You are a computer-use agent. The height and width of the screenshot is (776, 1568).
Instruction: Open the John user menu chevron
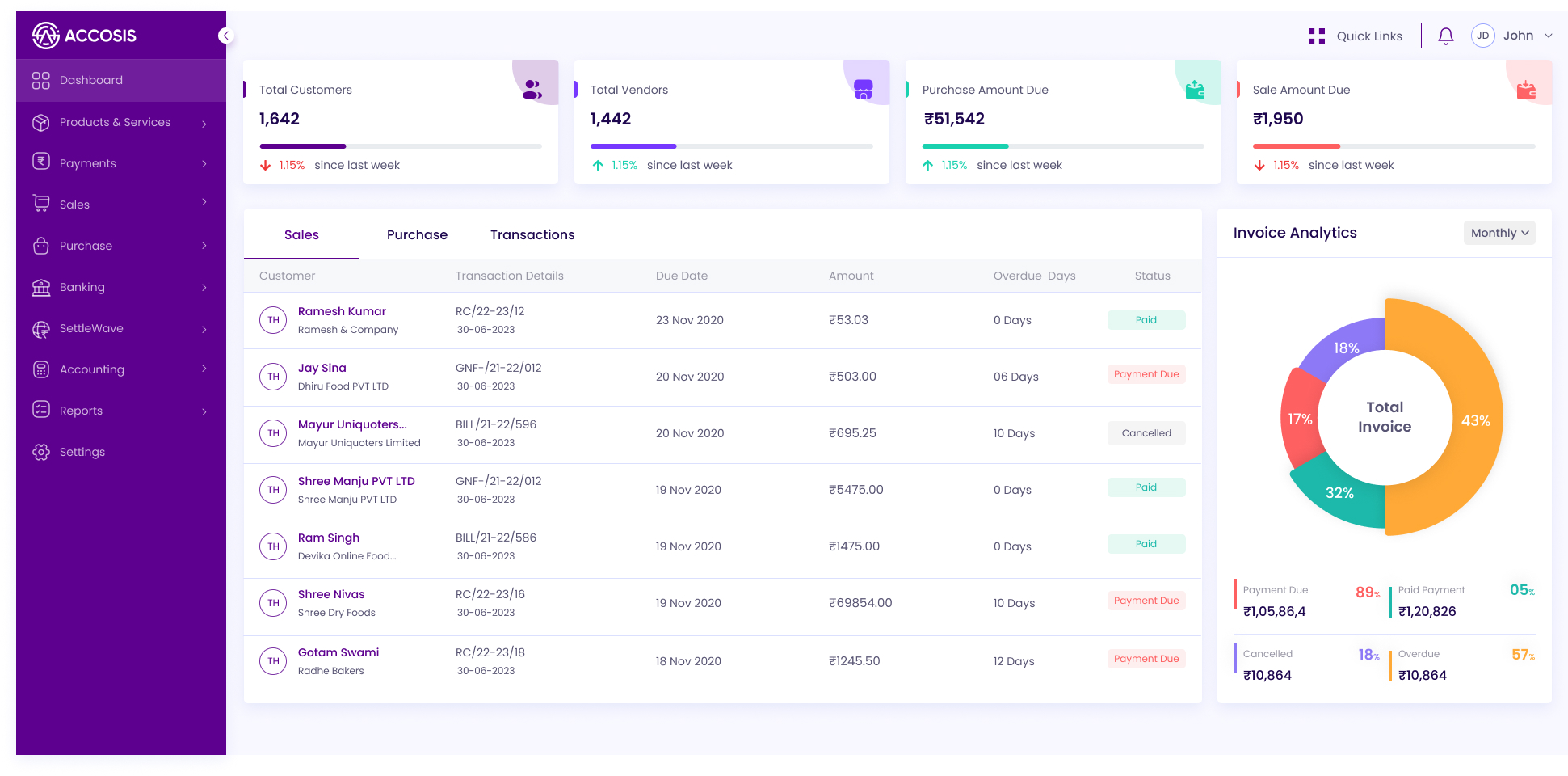(x=1549, y=36)
